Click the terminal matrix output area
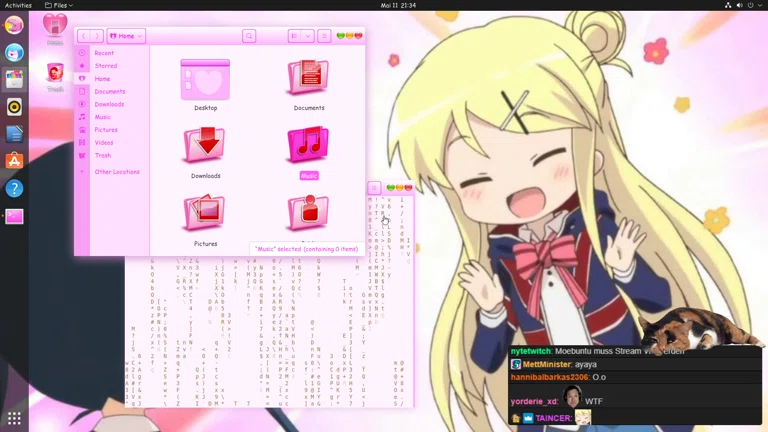The image size is (768, 432). (268, 333)
